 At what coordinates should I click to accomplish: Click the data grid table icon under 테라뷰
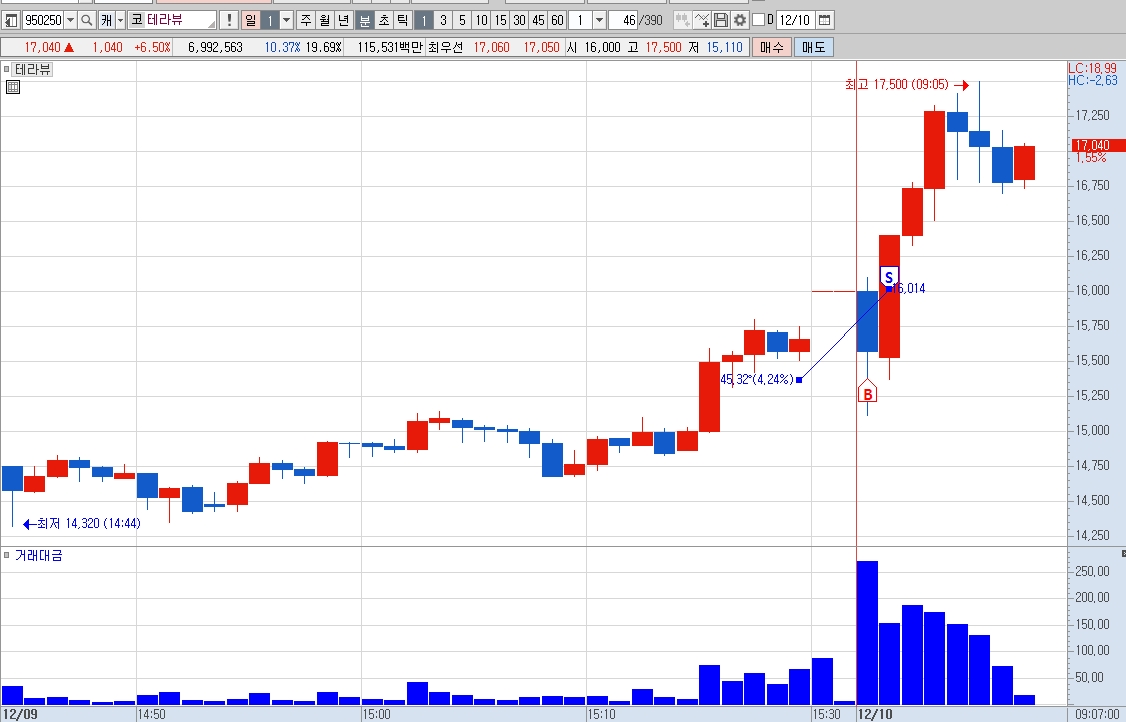click(x=12, y=88)
